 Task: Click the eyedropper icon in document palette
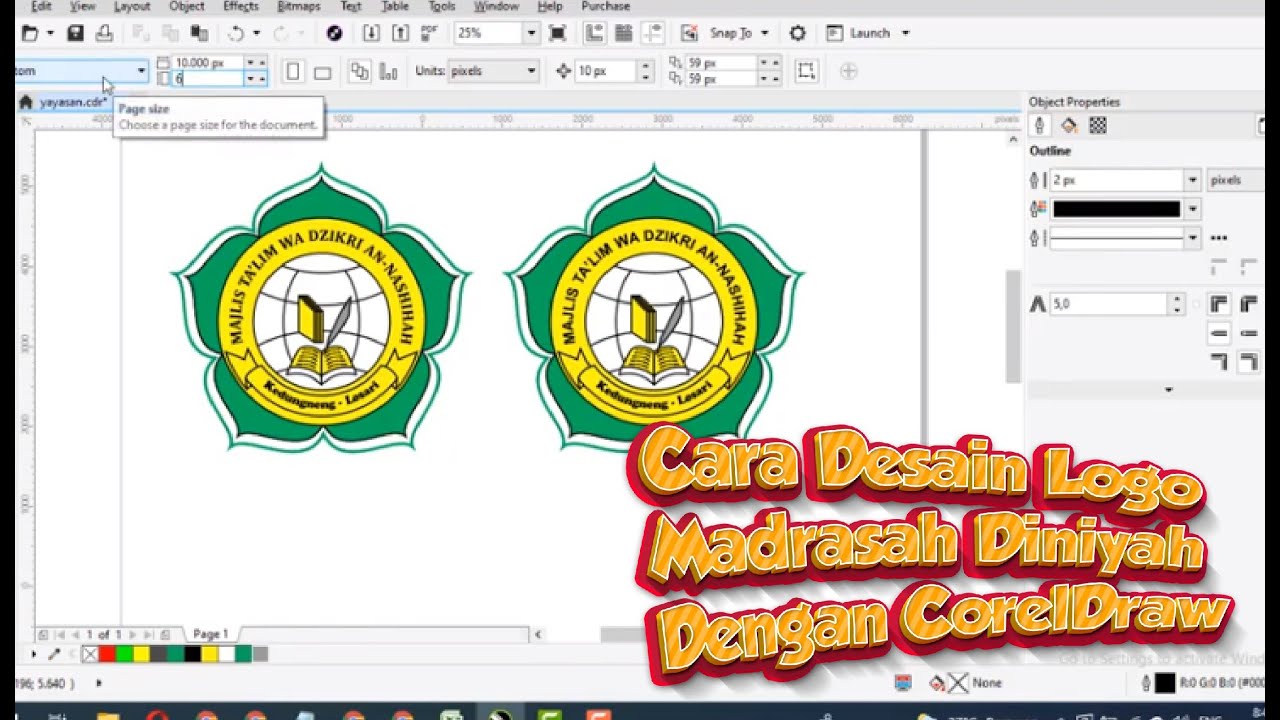(55, 654)
